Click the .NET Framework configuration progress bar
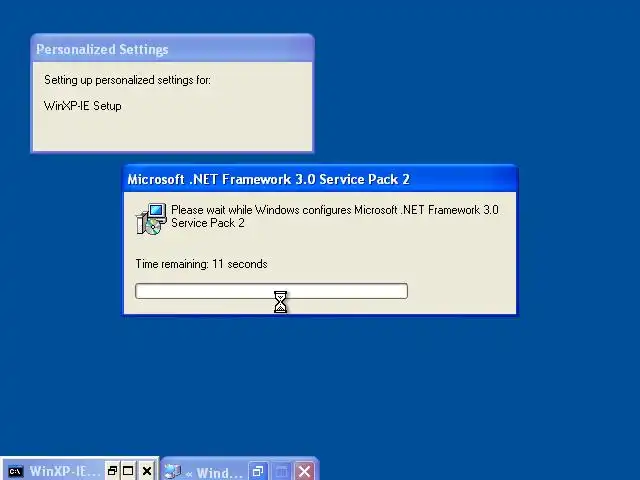This screenshot has height=480, width=640. (271, 291)
